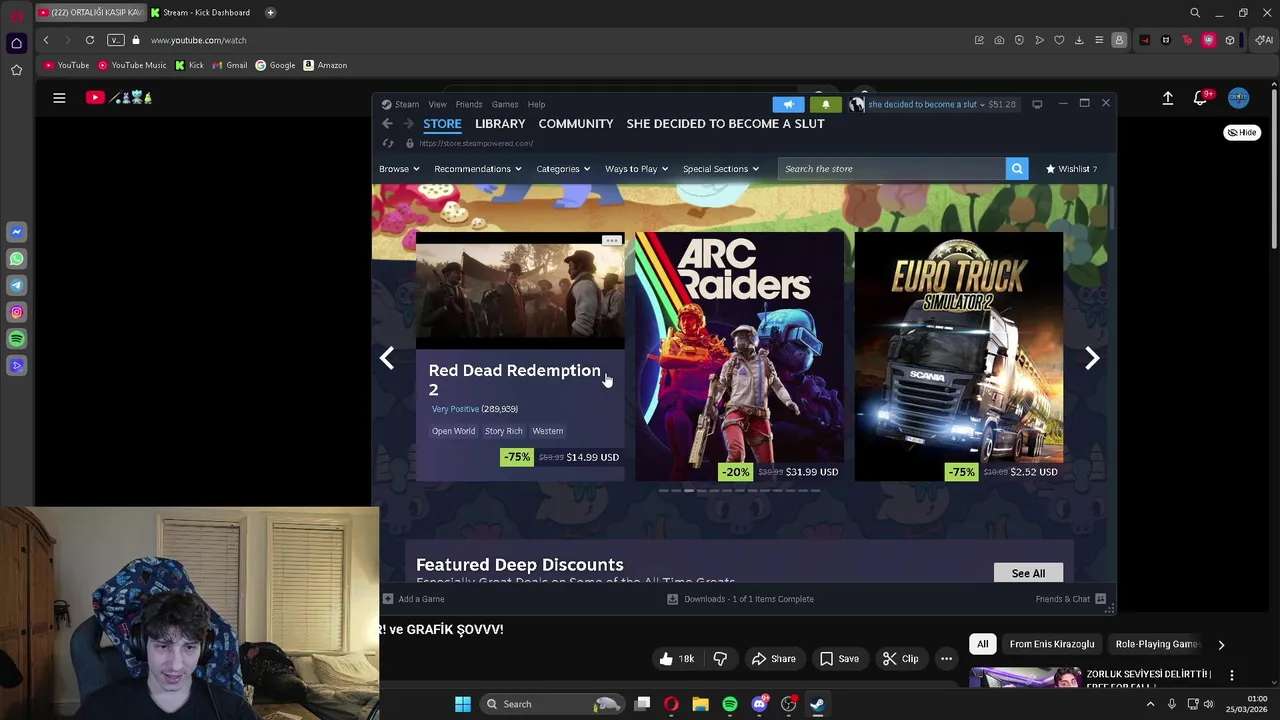The height and width of the screenshot is (720, 1280).
Task: Open Gmail bookmark in bookmarks bar
Action: point(230,65)
